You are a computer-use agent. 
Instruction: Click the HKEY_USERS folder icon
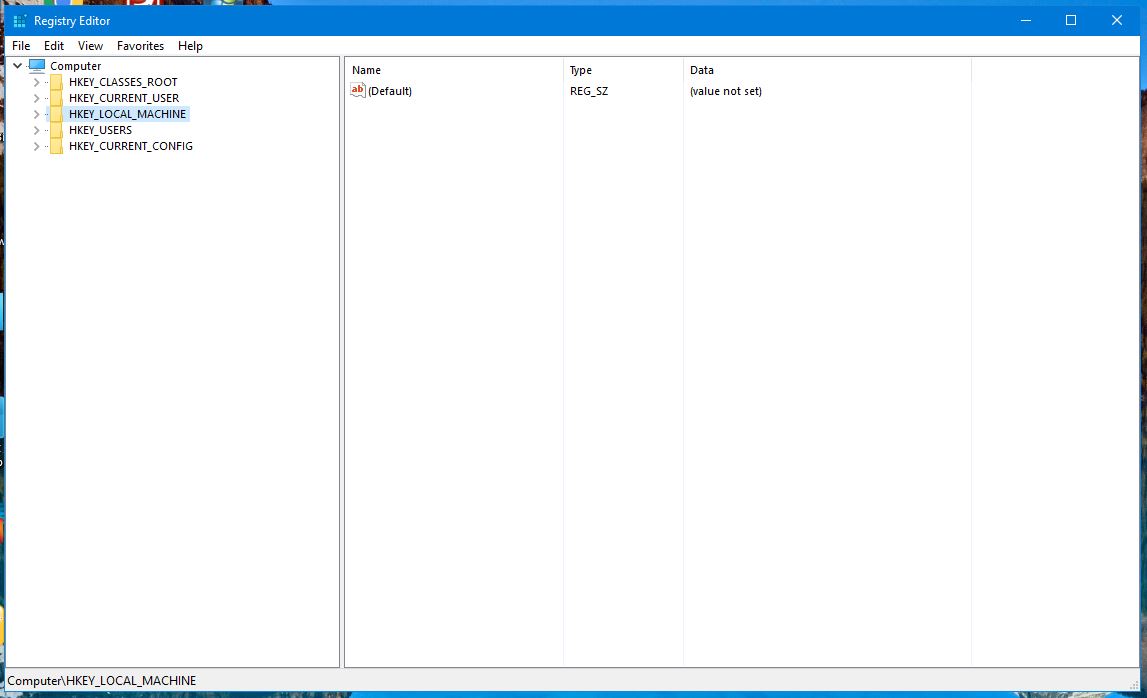point(56,130)
